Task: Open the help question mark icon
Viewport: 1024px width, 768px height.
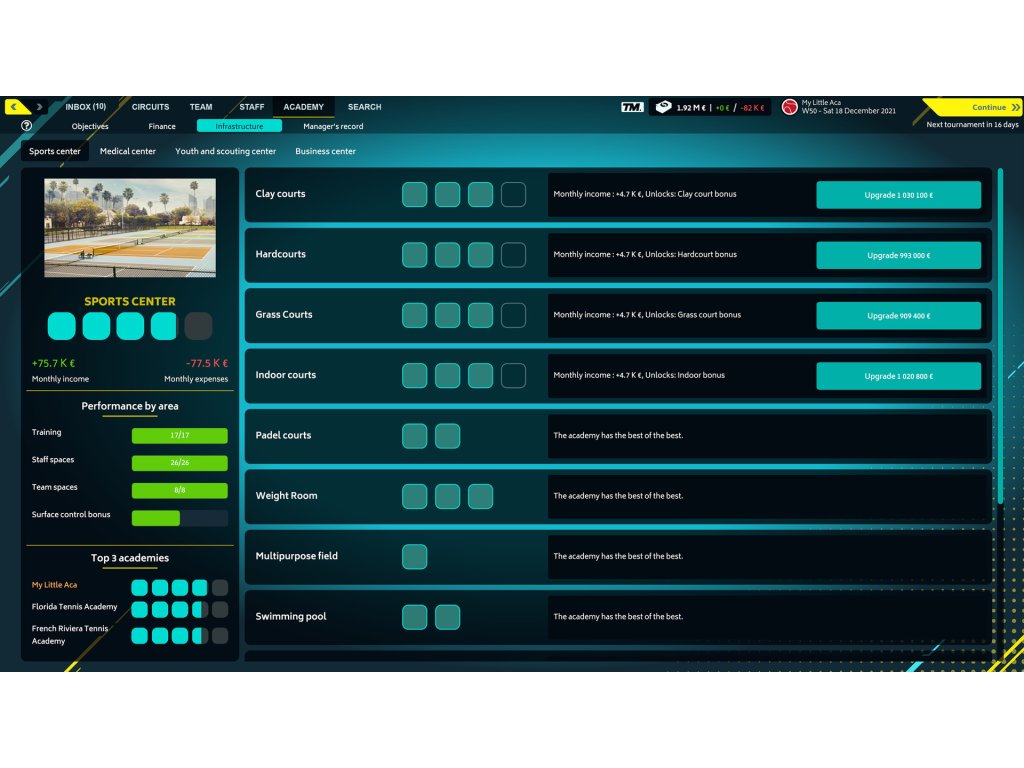Action: point(26,125)
